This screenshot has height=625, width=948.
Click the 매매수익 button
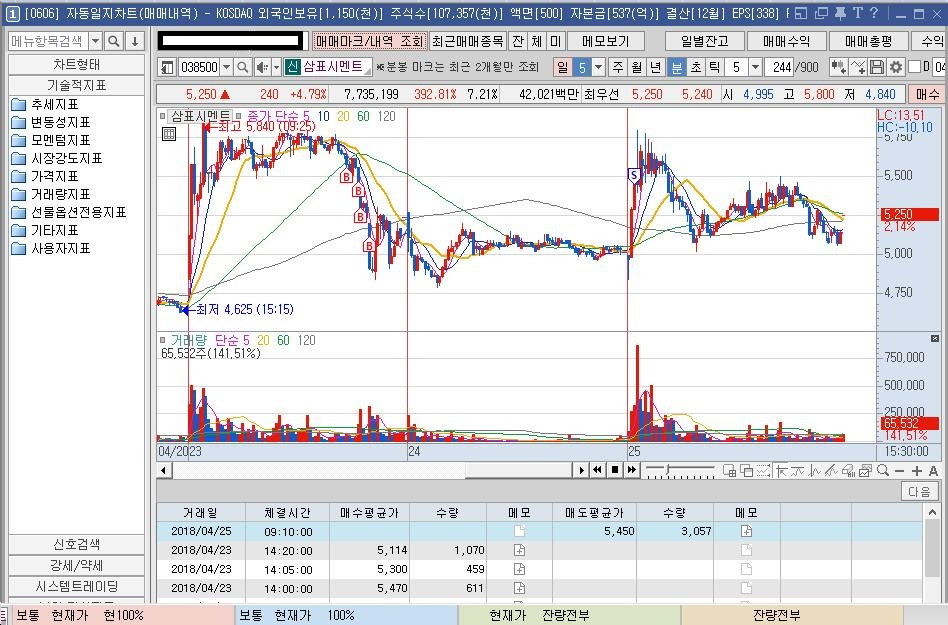coord(786,41)
